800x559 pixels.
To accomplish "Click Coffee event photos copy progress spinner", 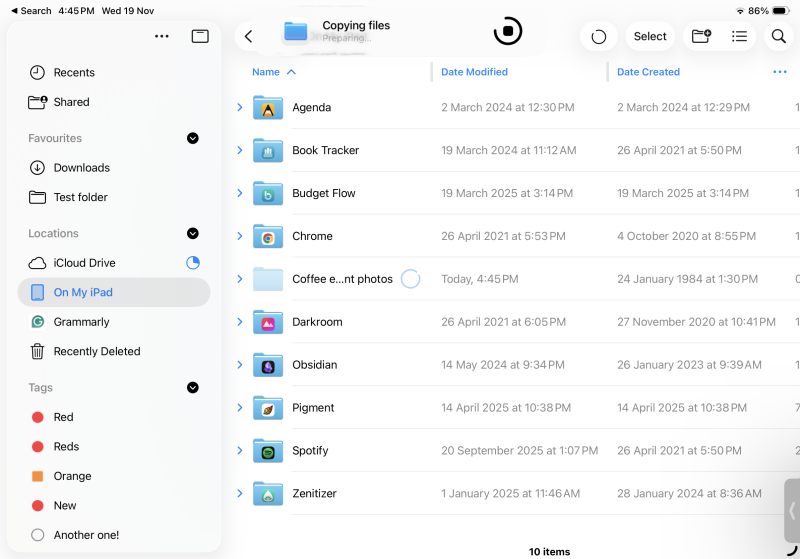I will coord(410,279).
